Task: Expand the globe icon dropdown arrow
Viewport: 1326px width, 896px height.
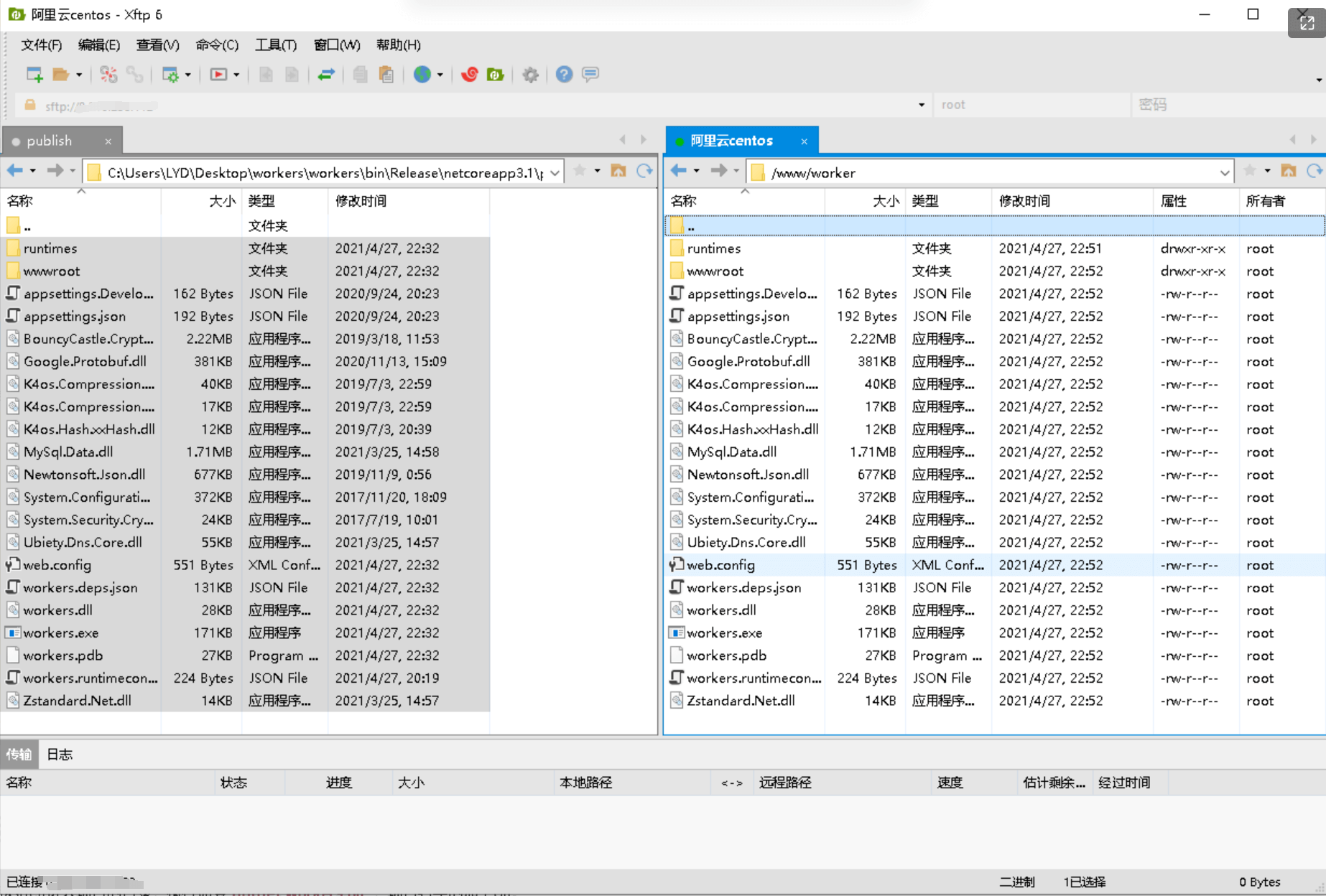Action: point(440,75)
